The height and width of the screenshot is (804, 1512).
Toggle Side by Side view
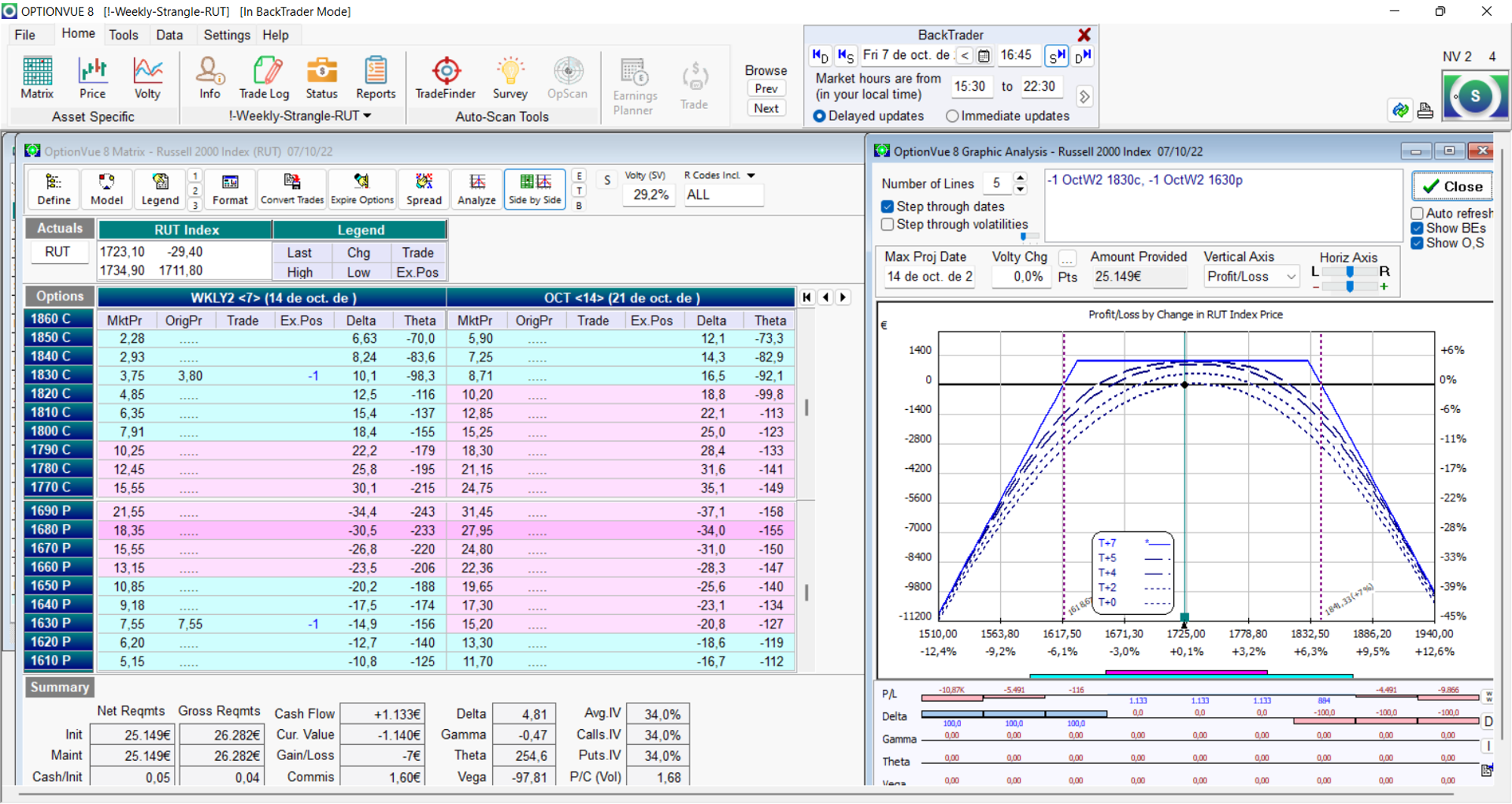[x=535, y=189]
